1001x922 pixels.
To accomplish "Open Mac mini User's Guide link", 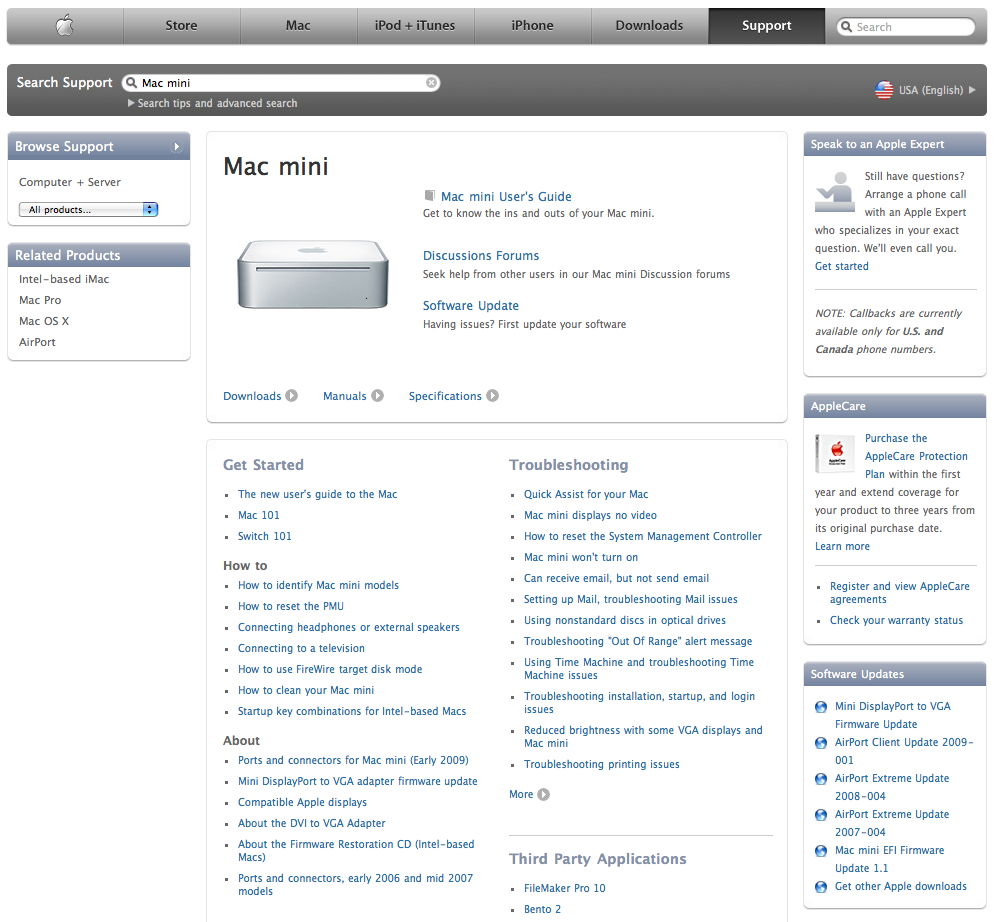I will [506, 197].
